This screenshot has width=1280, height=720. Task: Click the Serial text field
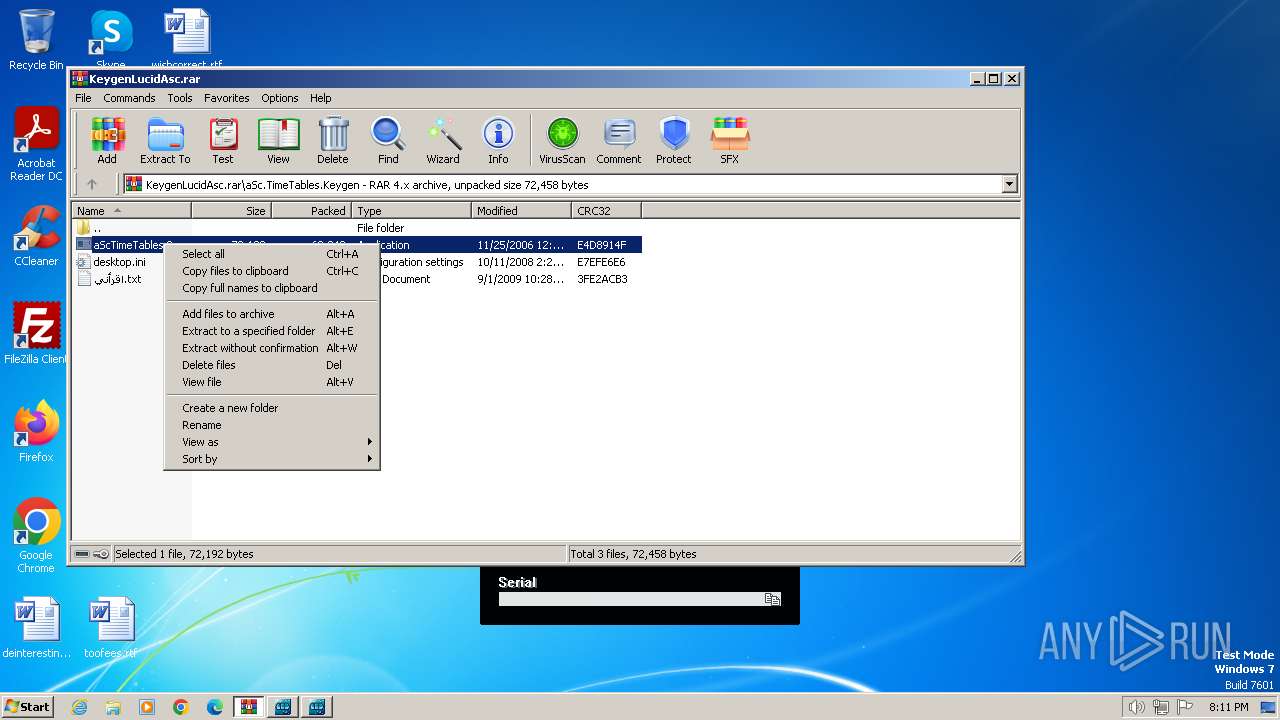630,599
